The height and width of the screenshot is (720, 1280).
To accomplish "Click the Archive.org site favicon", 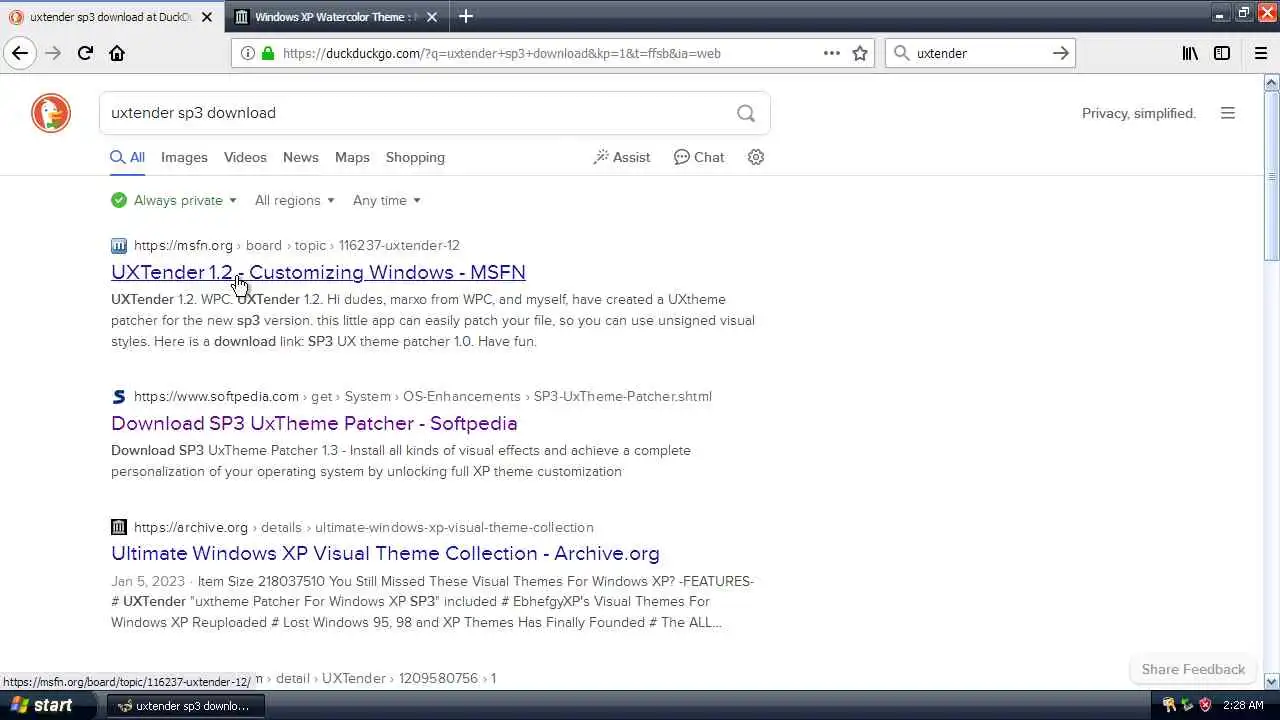I will point(119,527).
